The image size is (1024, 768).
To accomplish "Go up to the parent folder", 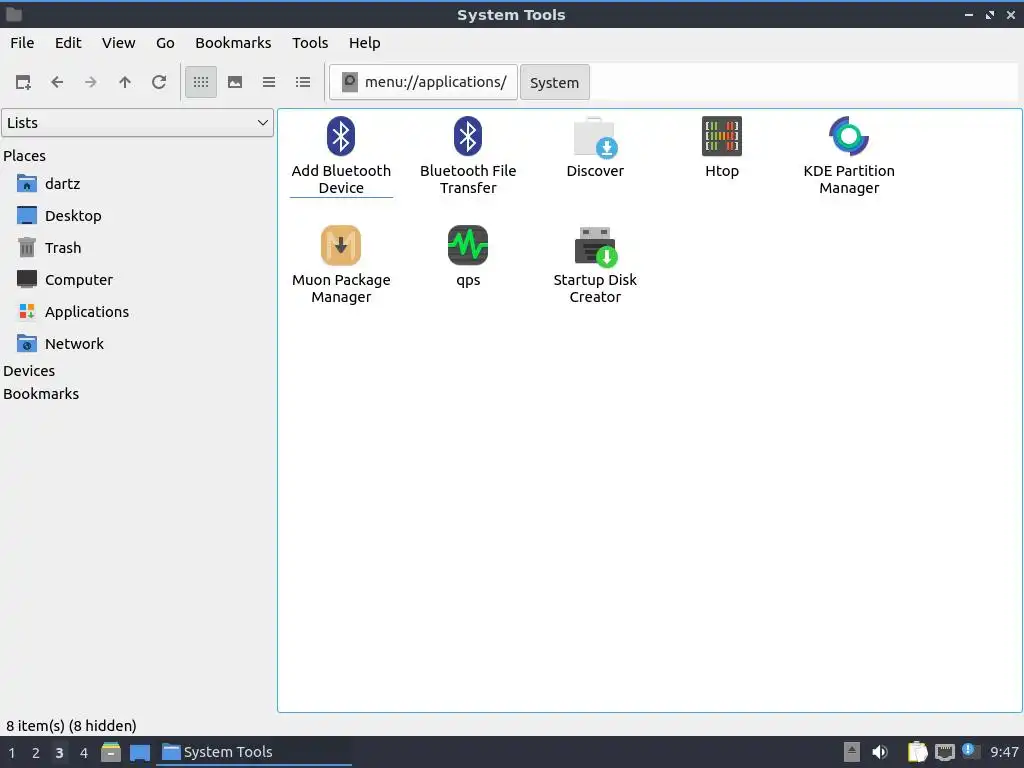I will coord(125,82).
